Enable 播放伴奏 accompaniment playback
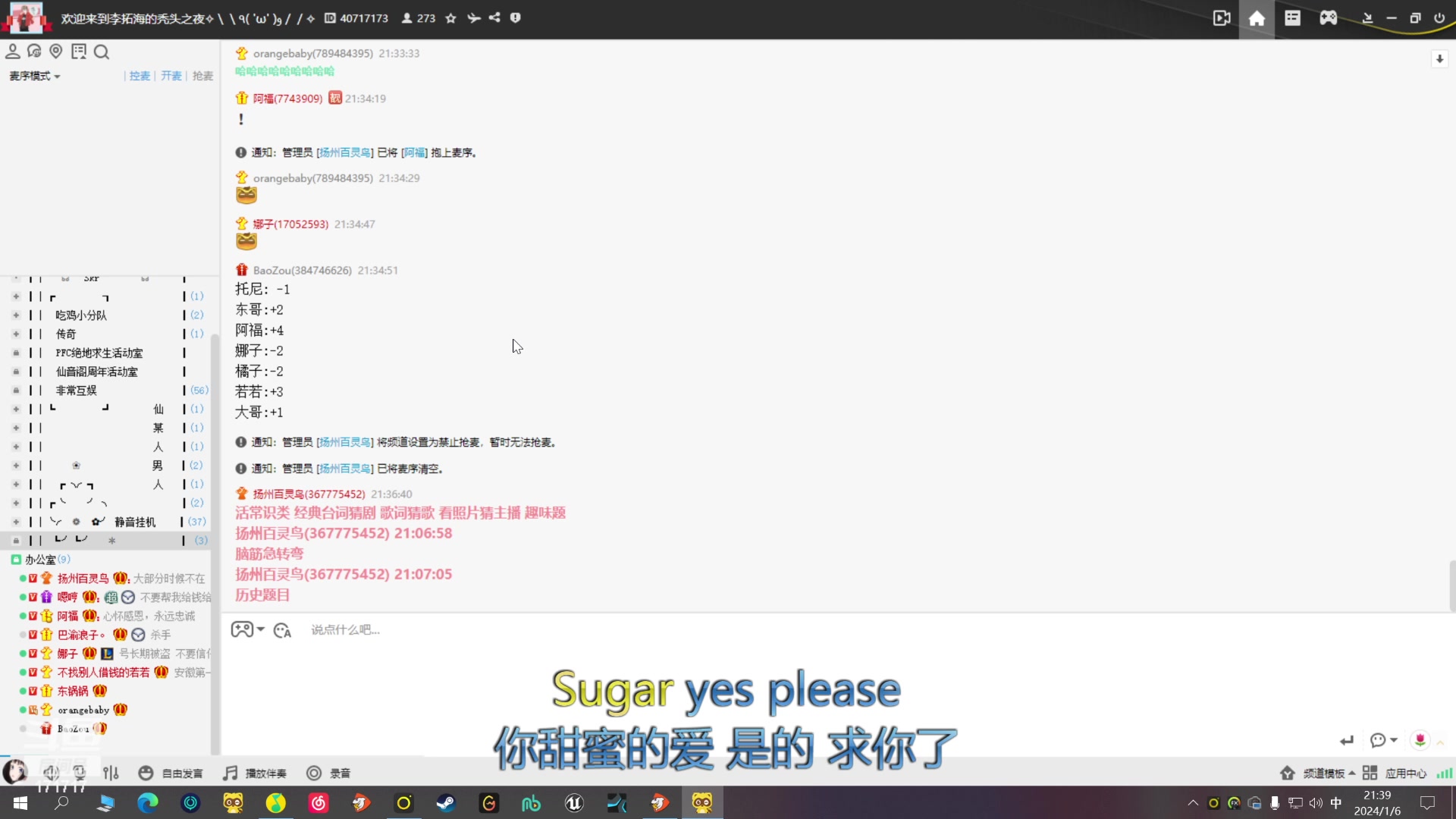Viewport: 1456px width, 819px height. click(255, 772)
